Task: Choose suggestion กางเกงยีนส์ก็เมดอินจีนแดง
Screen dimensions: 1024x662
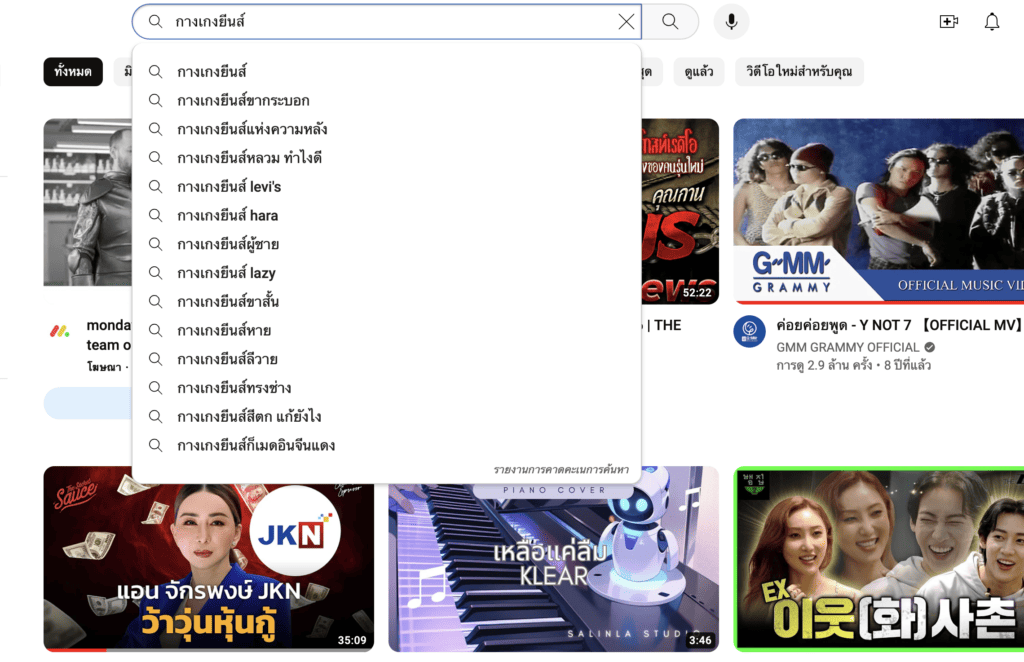Action: pos(386,445)
